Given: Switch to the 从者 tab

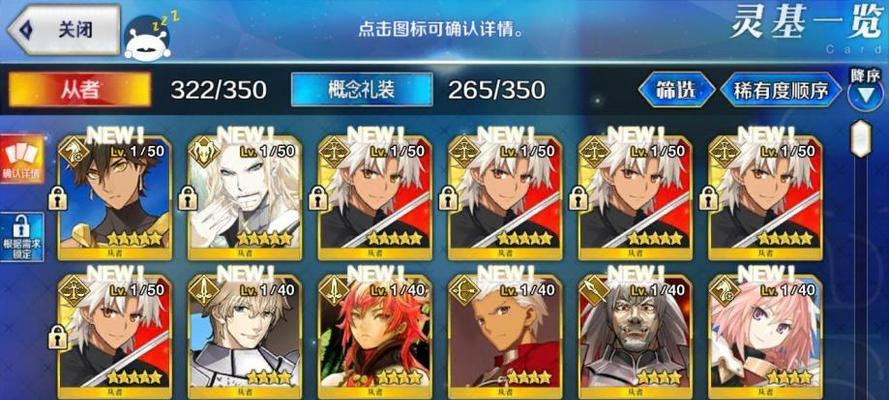Looking at the screenshot, I should (x=79, y=90).
